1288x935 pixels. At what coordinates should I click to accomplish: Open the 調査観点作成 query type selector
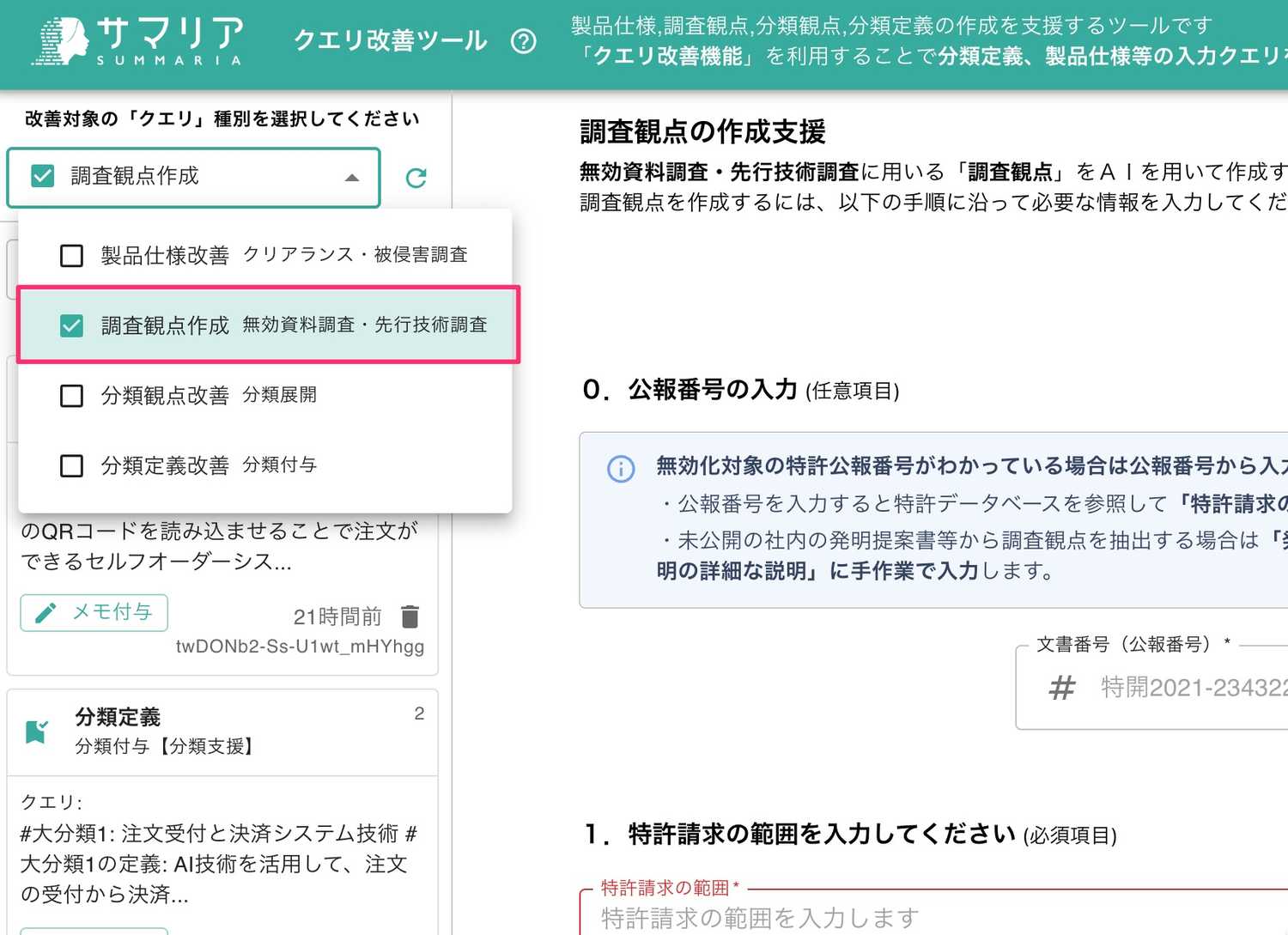193,178
